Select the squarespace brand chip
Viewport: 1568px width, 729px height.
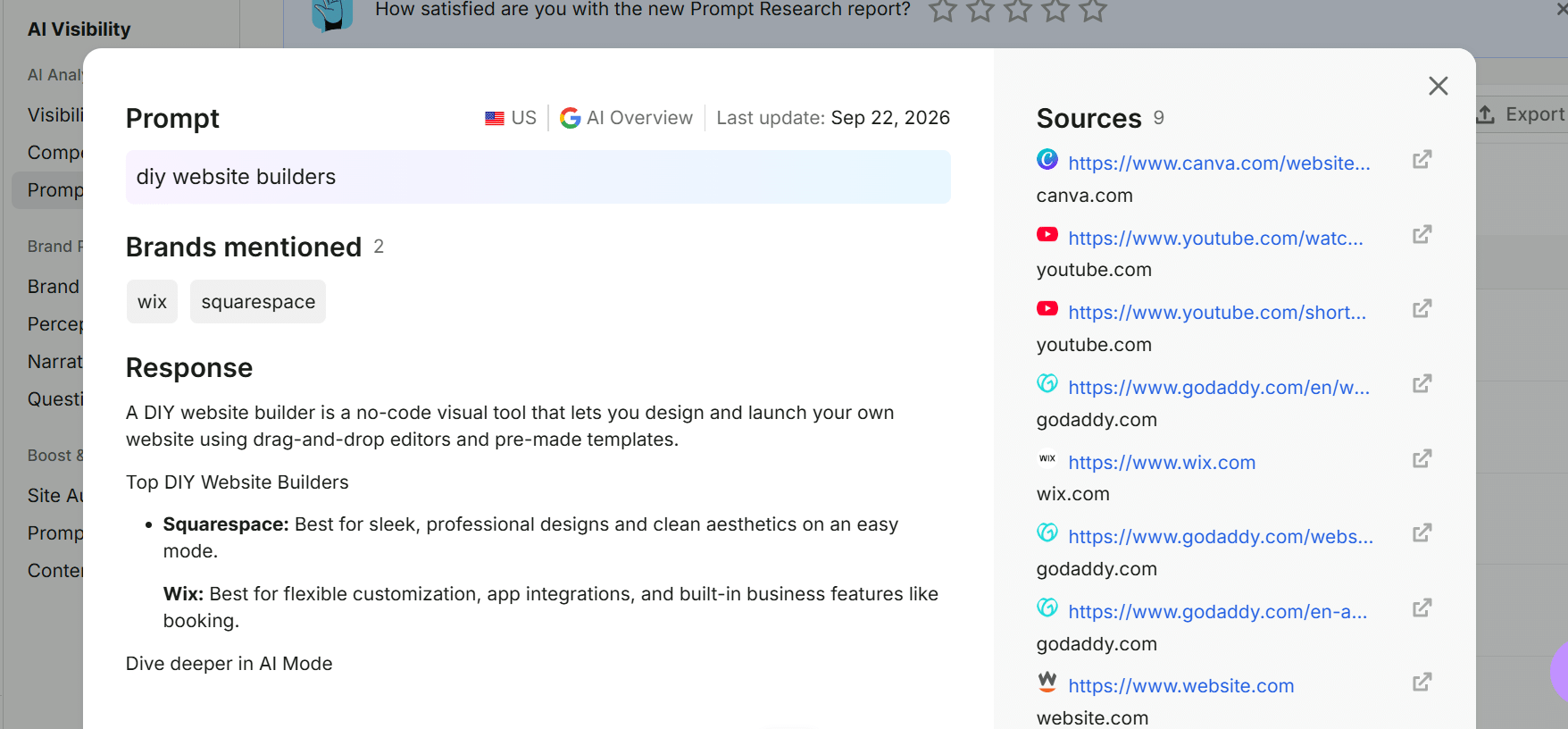pyautogui.click(x=258, y=302)
